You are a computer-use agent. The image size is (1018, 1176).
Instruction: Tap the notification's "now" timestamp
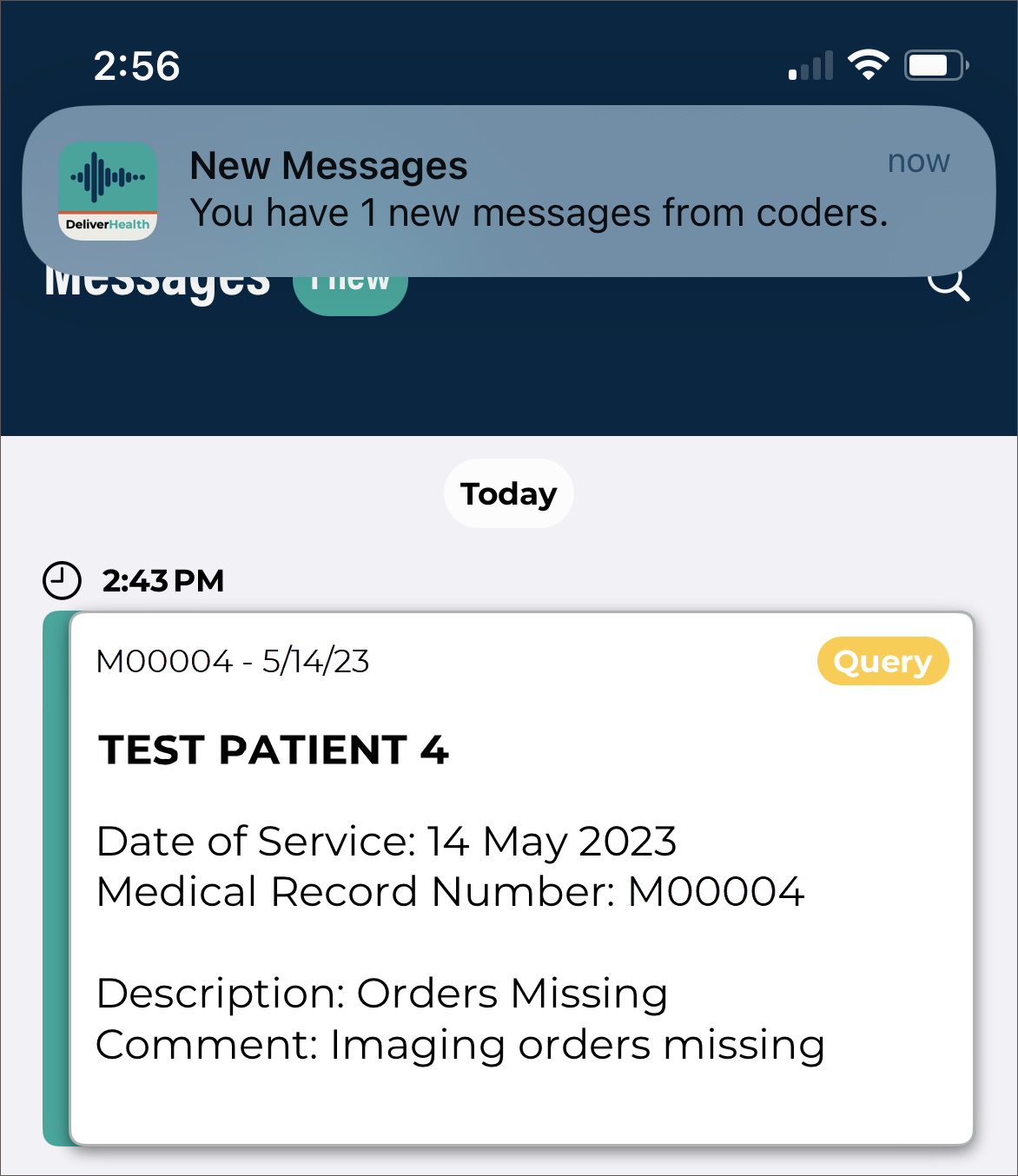click(918, 162)
